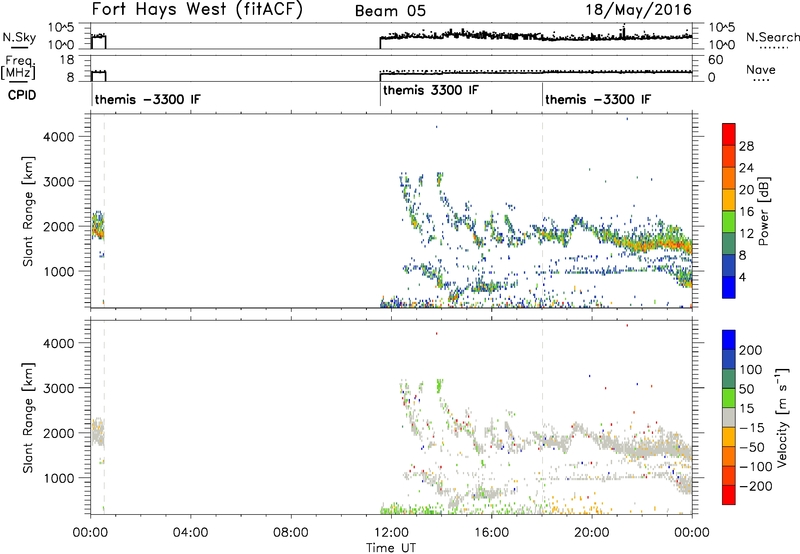Click the blue bottom of Power colorbar
The width and height of the screenshot is (800, 554).
729,287
